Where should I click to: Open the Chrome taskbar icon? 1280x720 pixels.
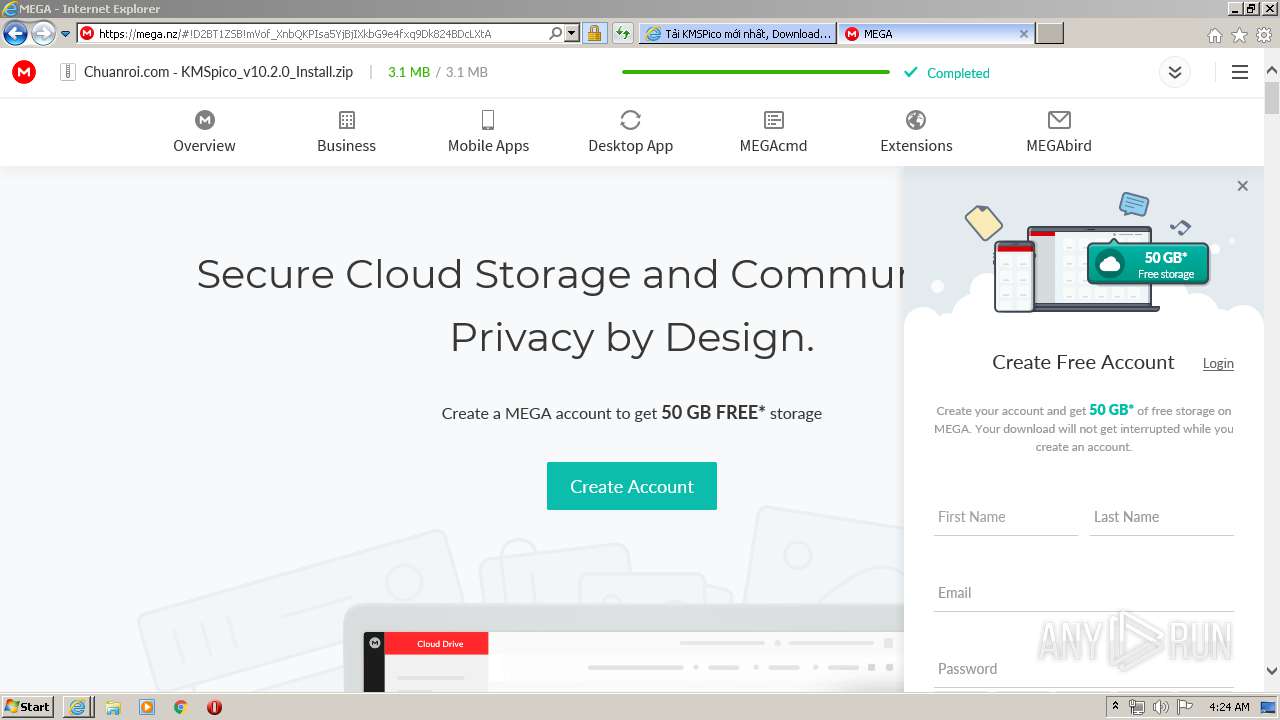click(181, 707)
